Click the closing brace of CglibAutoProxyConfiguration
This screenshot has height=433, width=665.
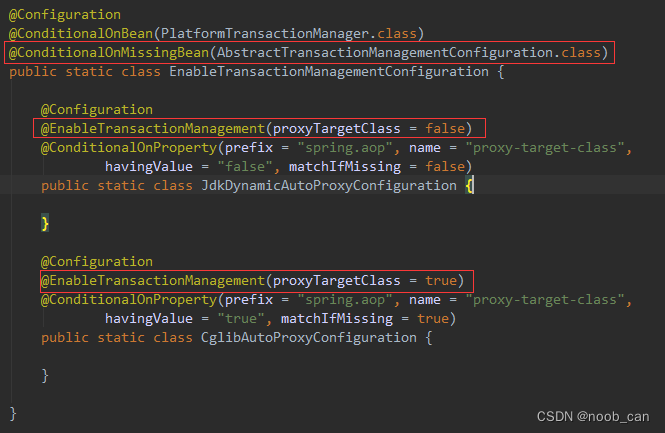[45, 375]
